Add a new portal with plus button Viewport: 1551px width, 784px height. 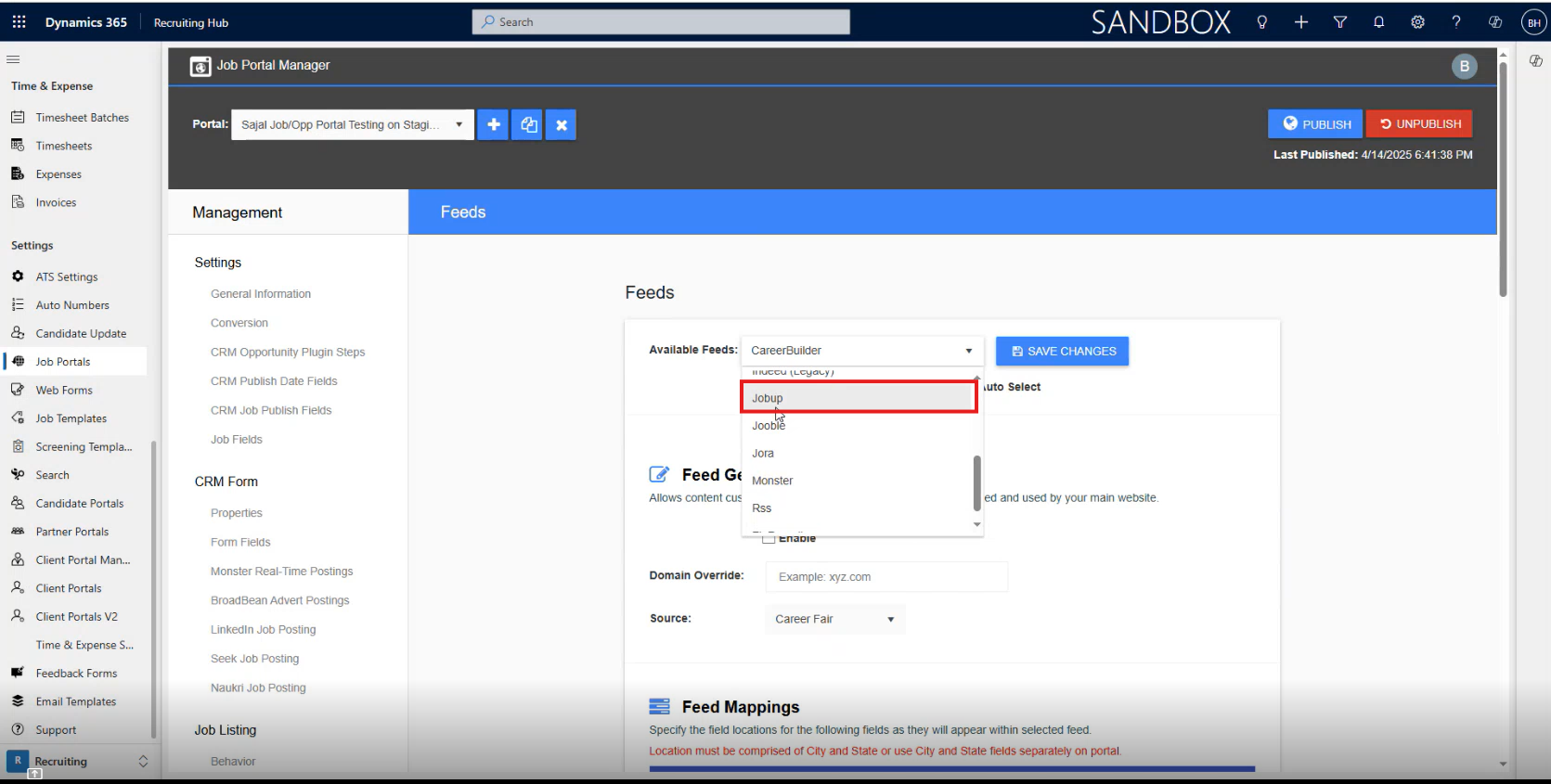click(494, 124)
